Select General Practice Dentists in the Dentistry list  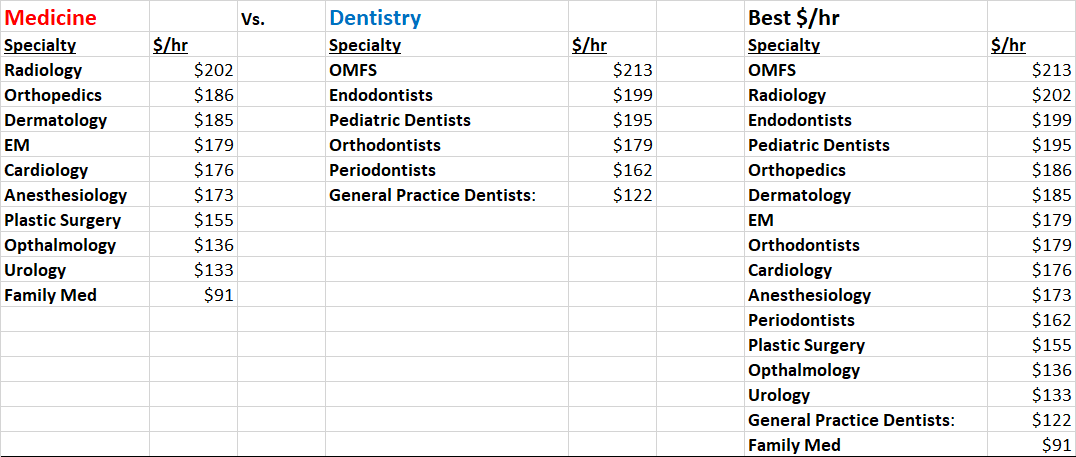click(x=432, y=195)
